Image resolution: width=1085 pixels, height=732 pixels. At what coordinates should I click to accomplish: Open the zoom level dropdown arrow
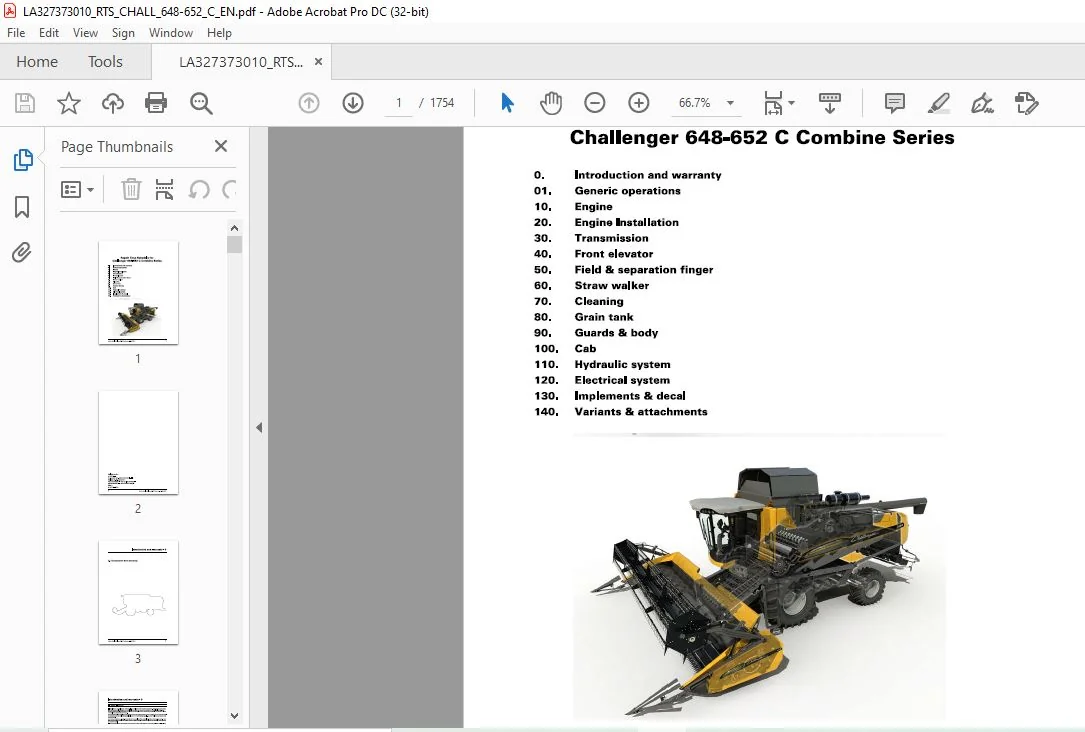tap(730, 103)
